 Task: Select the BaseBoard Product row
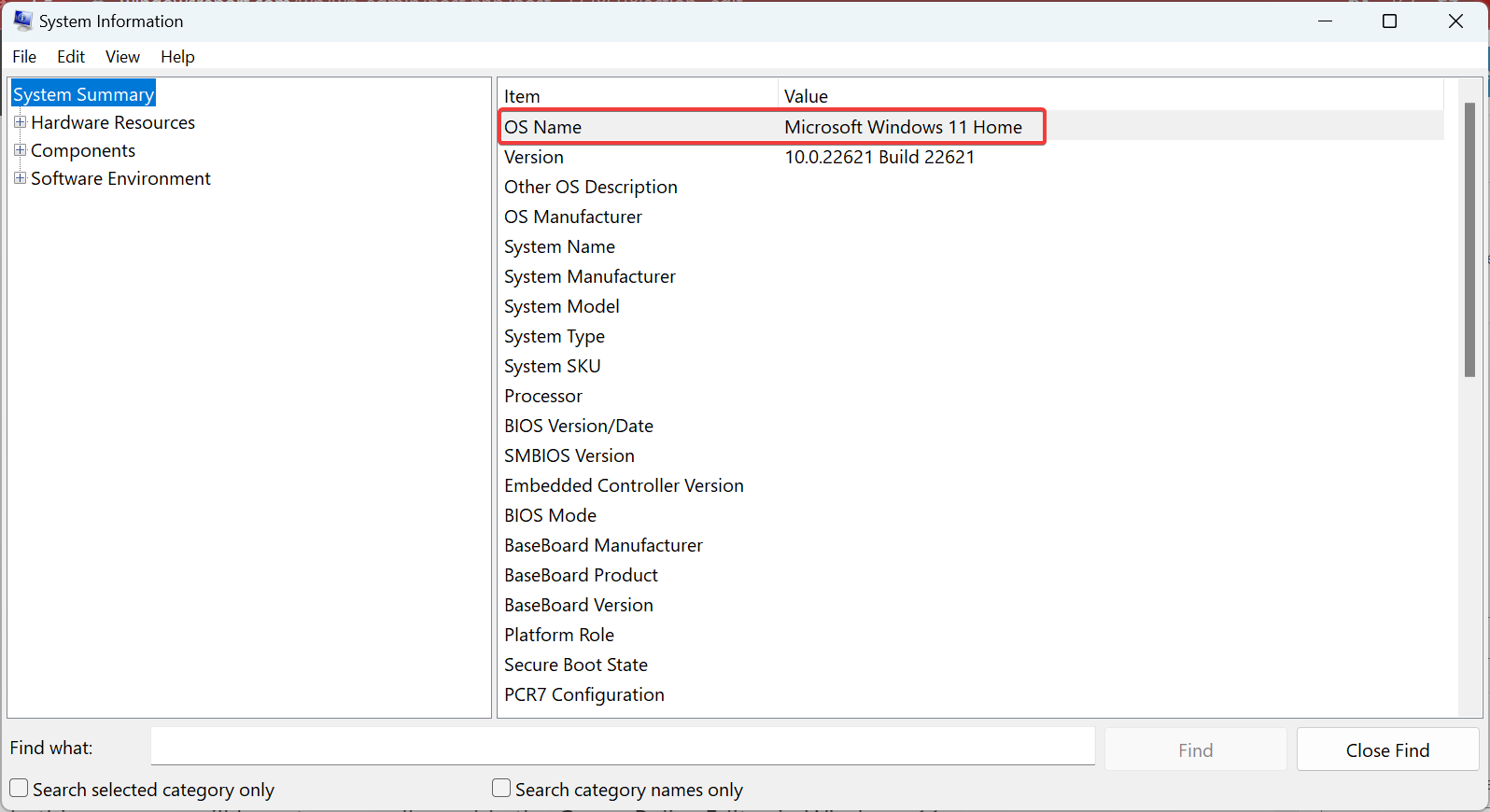point(971,575)
